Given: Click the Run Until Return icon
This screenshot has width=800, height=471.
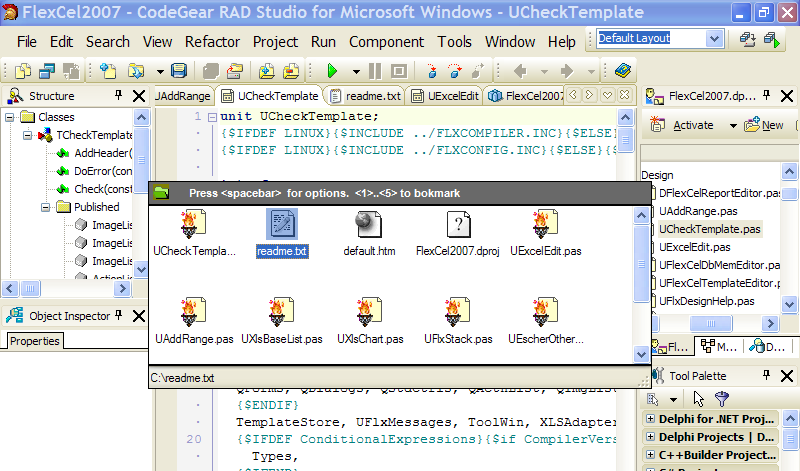Looking at the screenshot, I should (478, 71).
